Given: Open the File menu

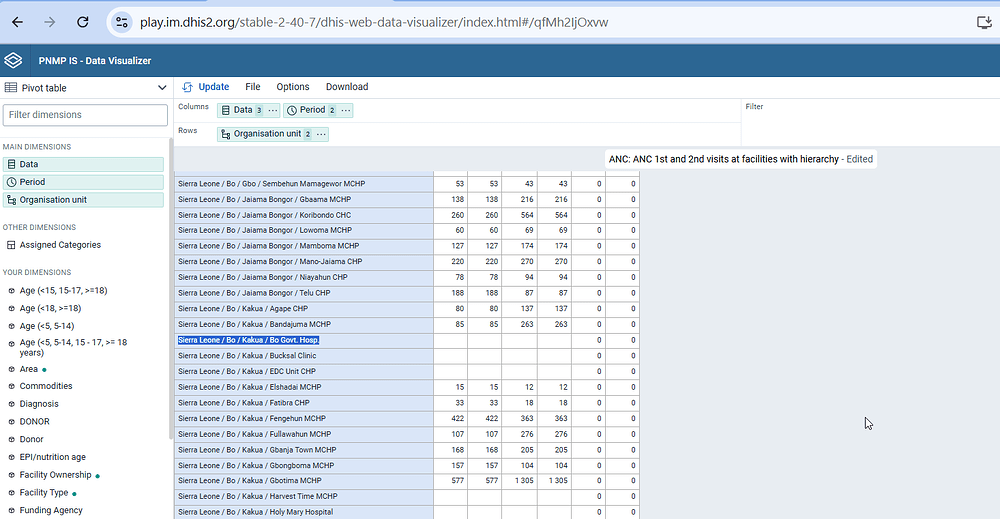Looking at the screenshot, I should pyautogui.click(x=253, y=87).
